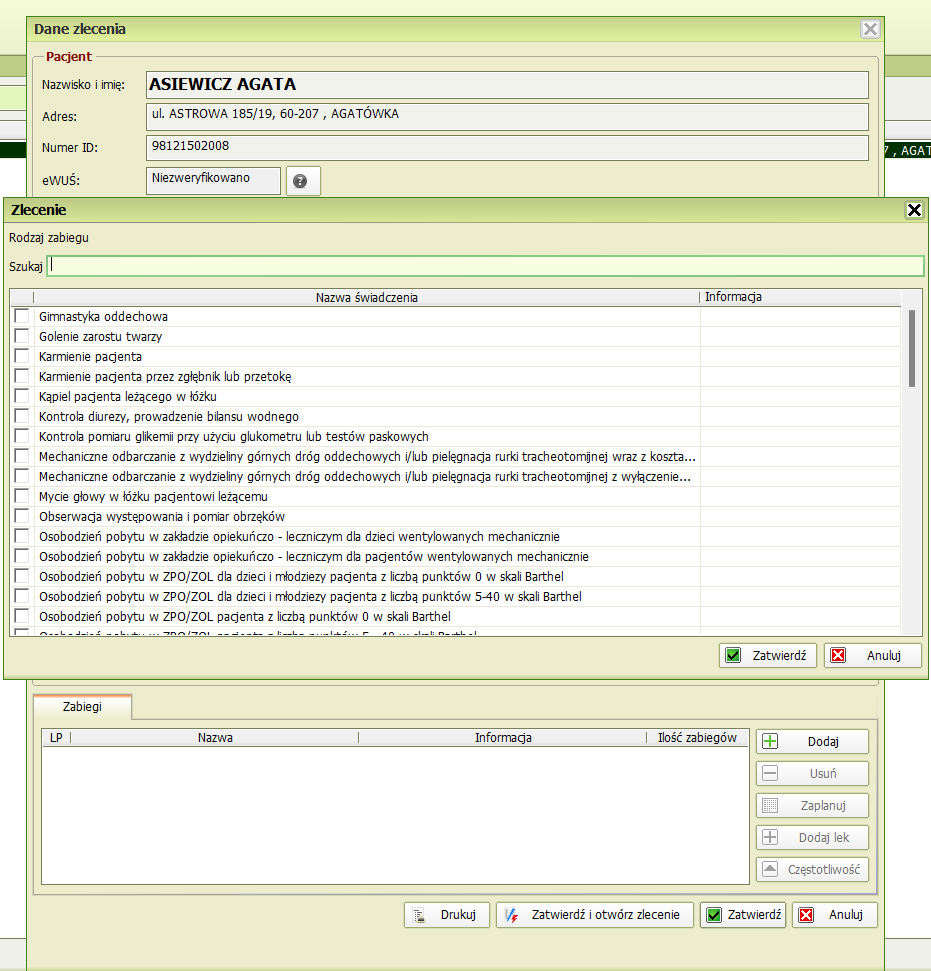Click the green Zatwierdź button in Zlecenie dialog

point(768,656)
